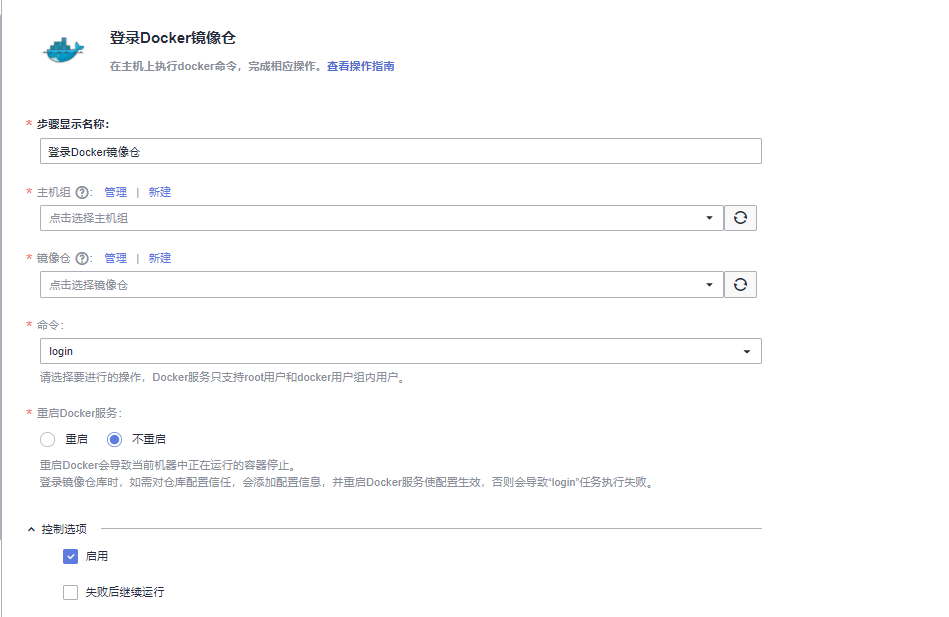The width and height of the screenshot is (949, 617).
Task: Click the 重启Docker服务 label
Action: (79, 413)
